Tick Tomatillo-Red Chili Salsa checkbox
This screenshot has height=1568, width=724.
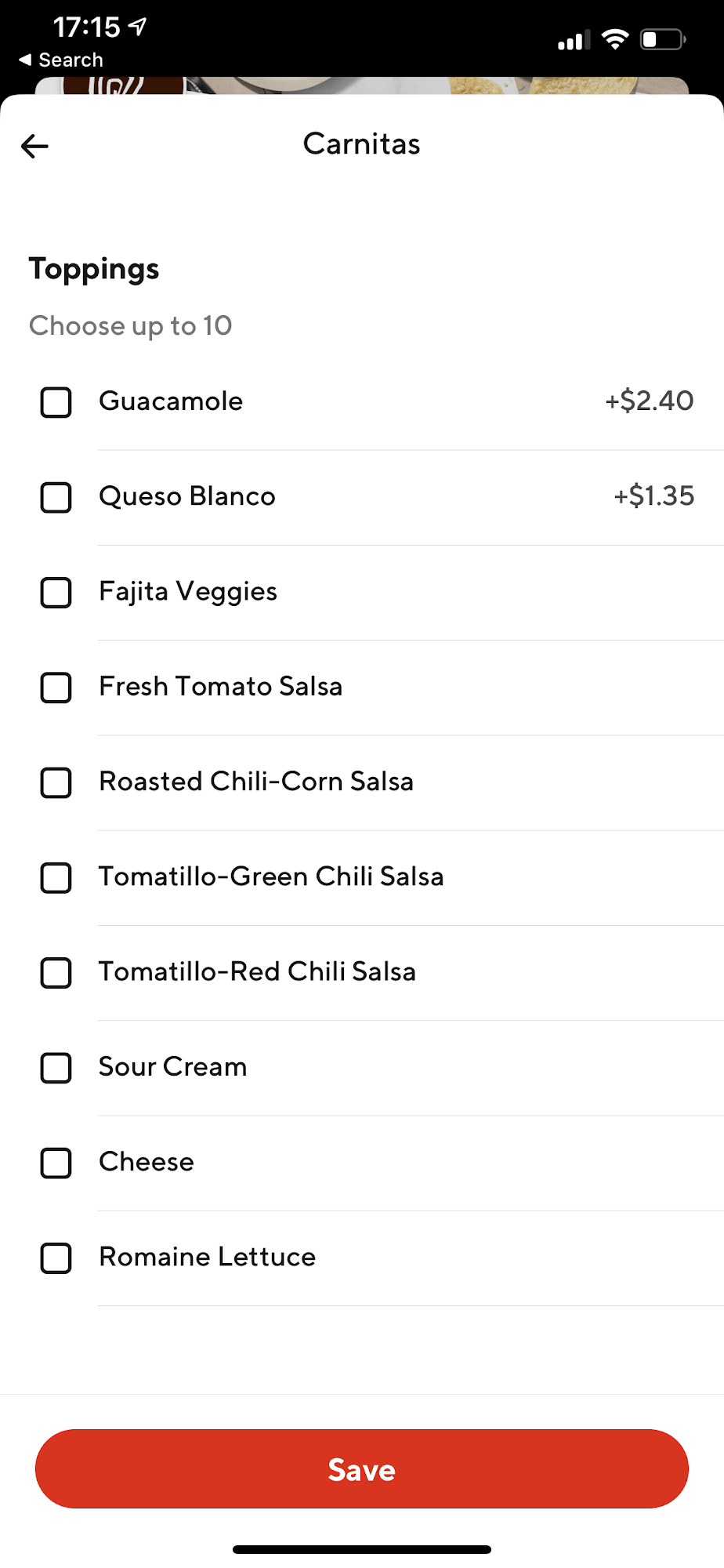(56, 972)
